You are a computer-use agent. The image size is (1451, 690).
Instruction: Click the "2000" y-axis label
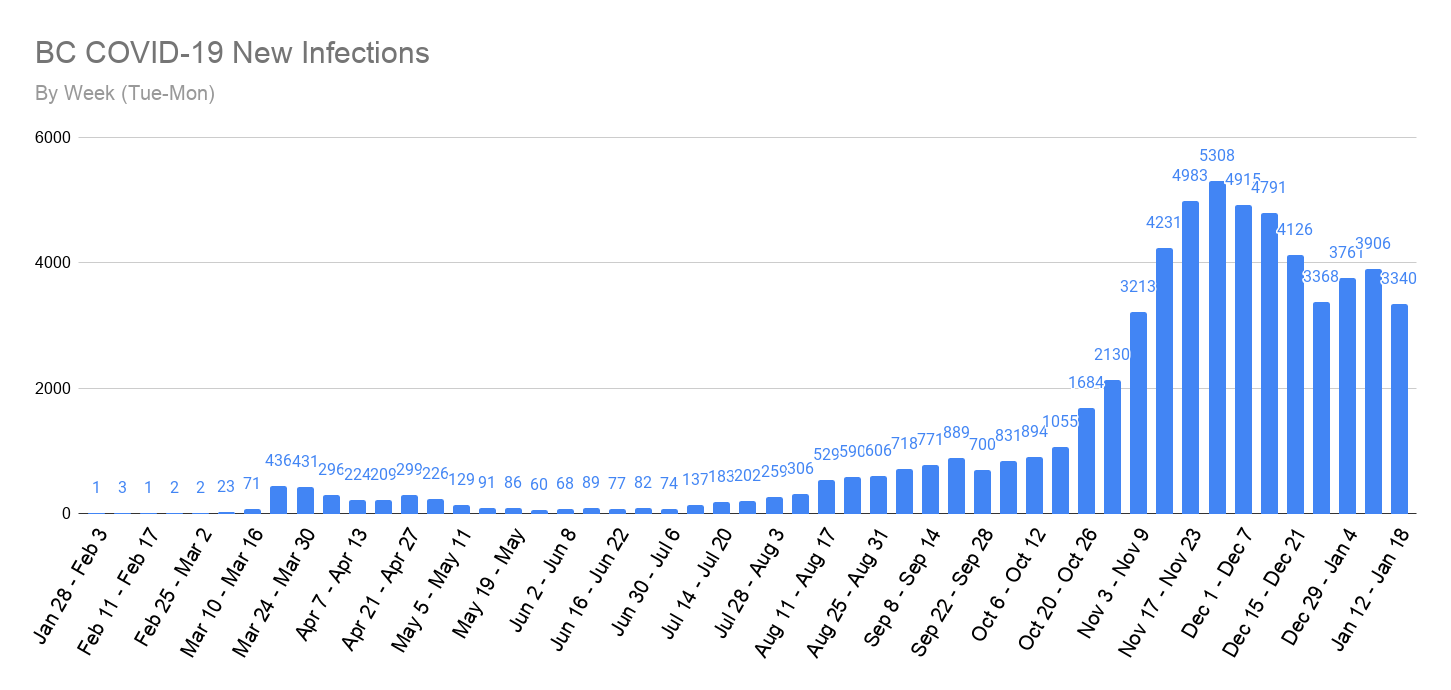click(53, 389)
